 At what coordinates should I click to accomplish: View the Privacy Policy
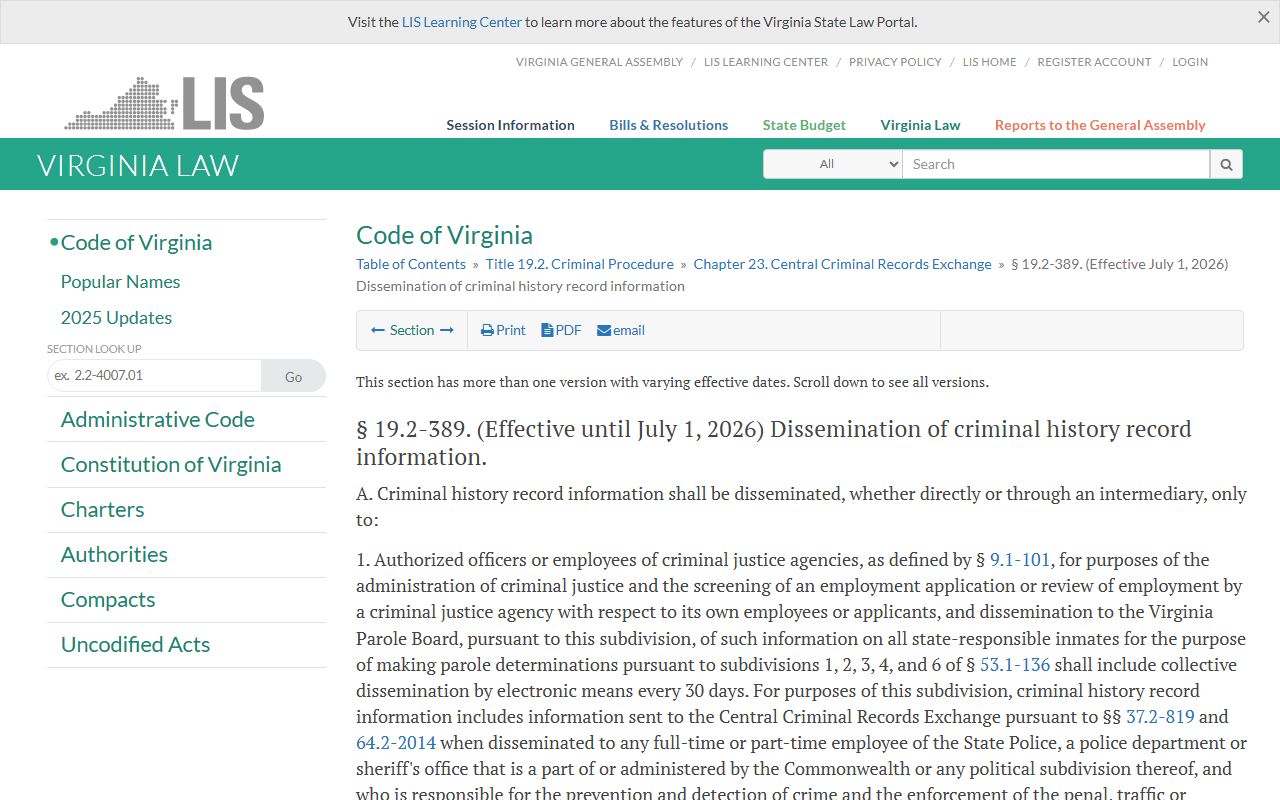[895, 62]
